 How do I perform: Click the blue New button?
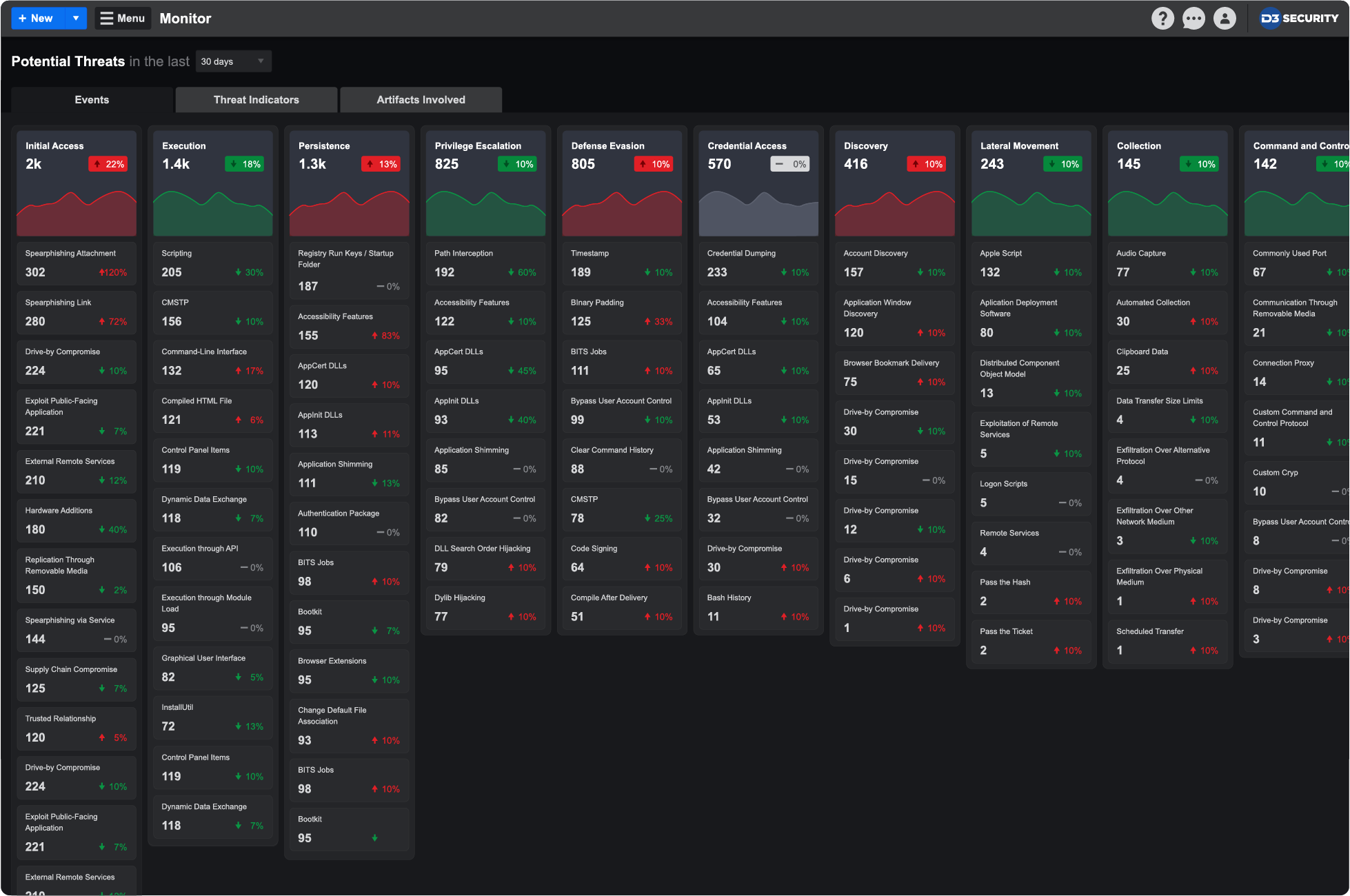tap(38, 19)
